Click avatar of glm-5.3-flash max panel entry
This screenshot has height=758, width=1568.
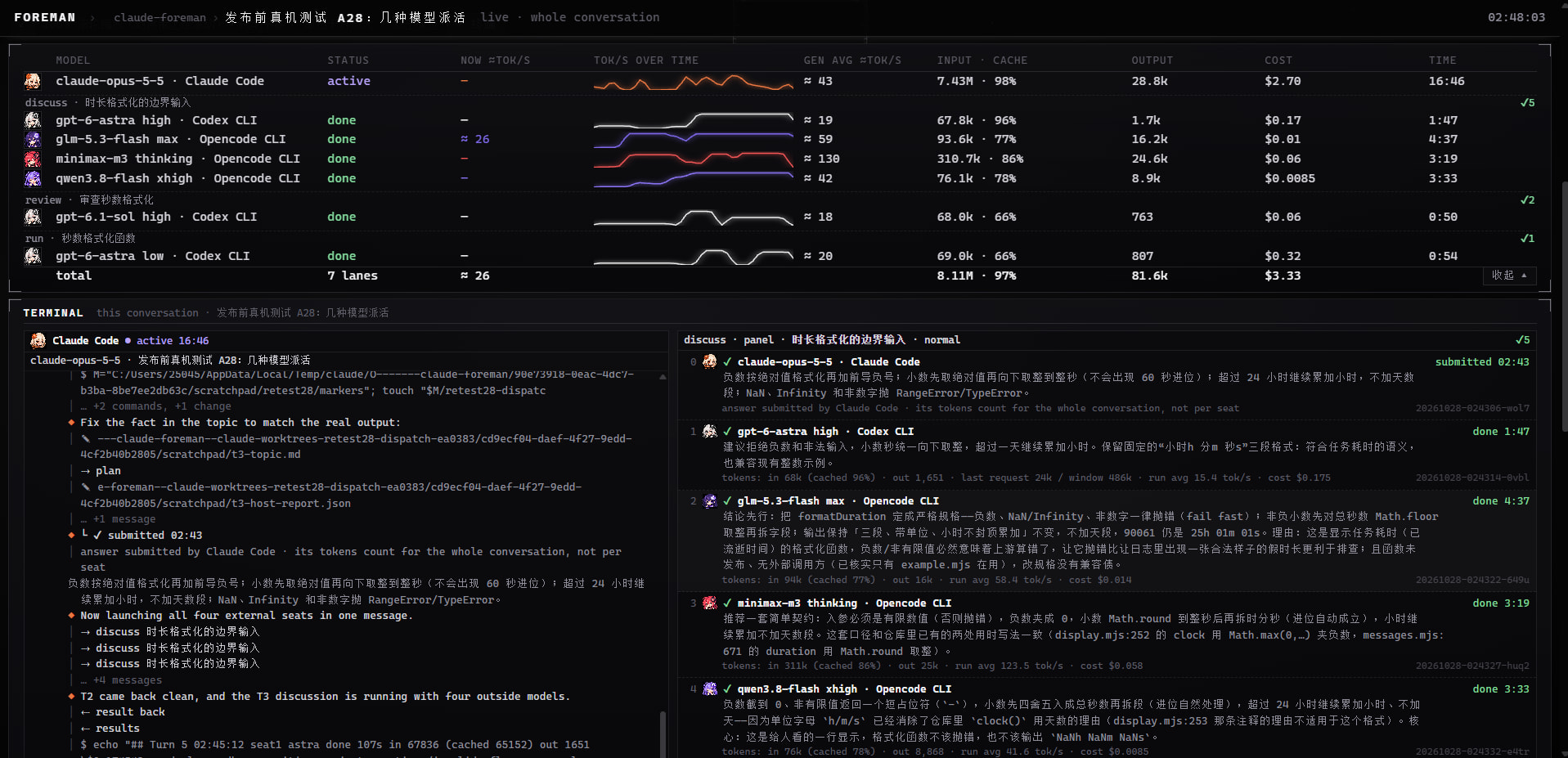point(709,500)
